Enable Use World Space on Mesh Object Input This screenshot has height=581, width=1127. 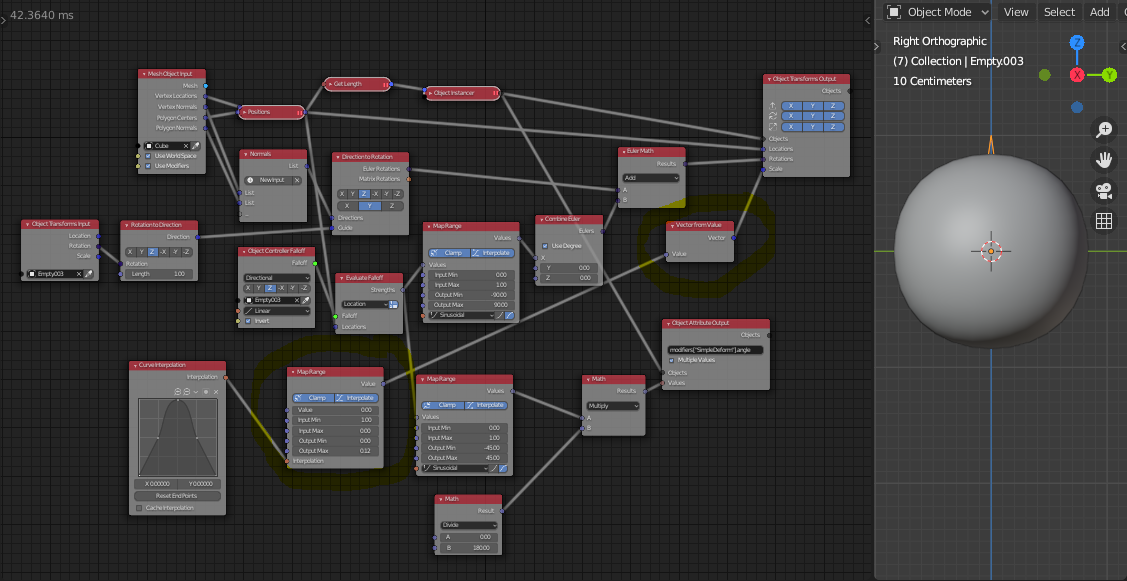pyautogui.click(x=148, y=155)
